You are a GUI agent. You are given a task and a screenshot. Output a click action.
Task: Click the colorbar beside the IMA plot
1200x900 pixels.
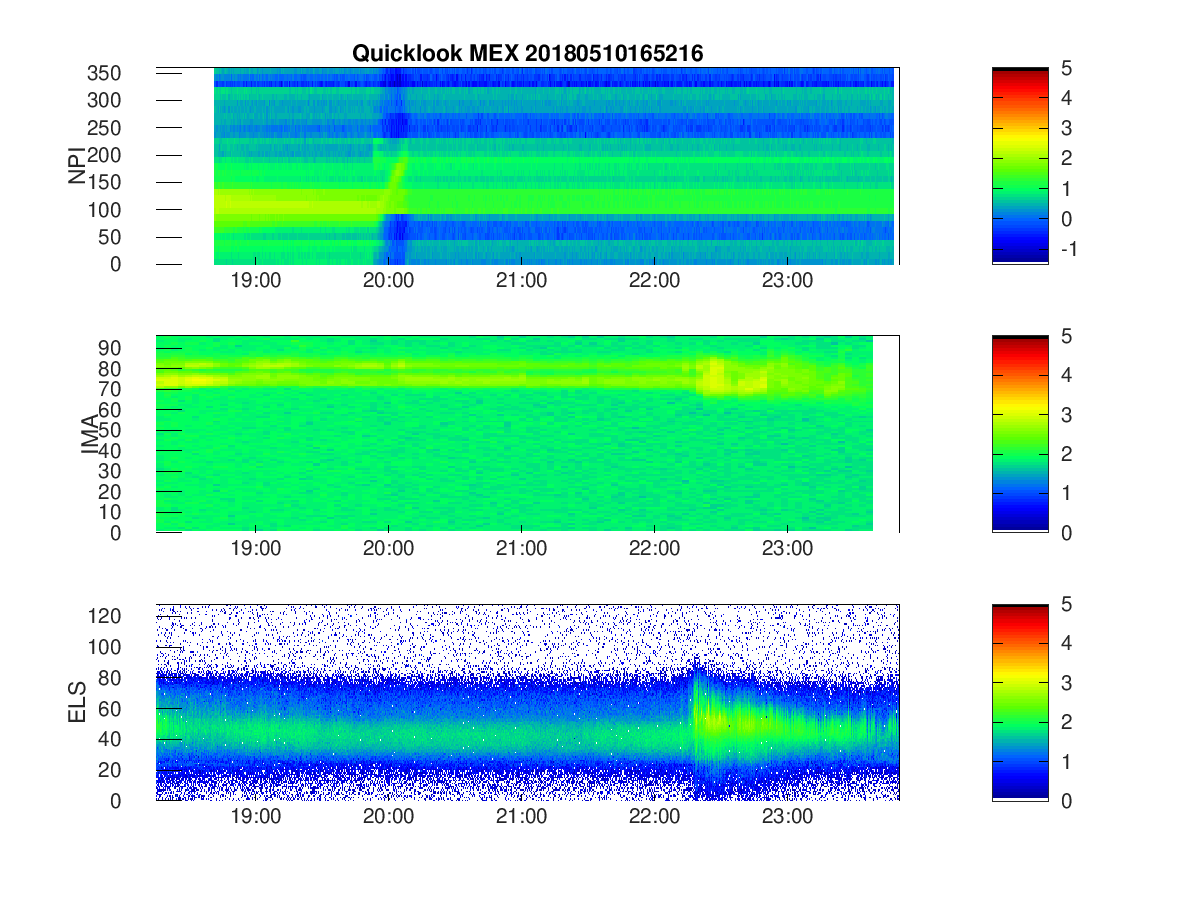1020,434
